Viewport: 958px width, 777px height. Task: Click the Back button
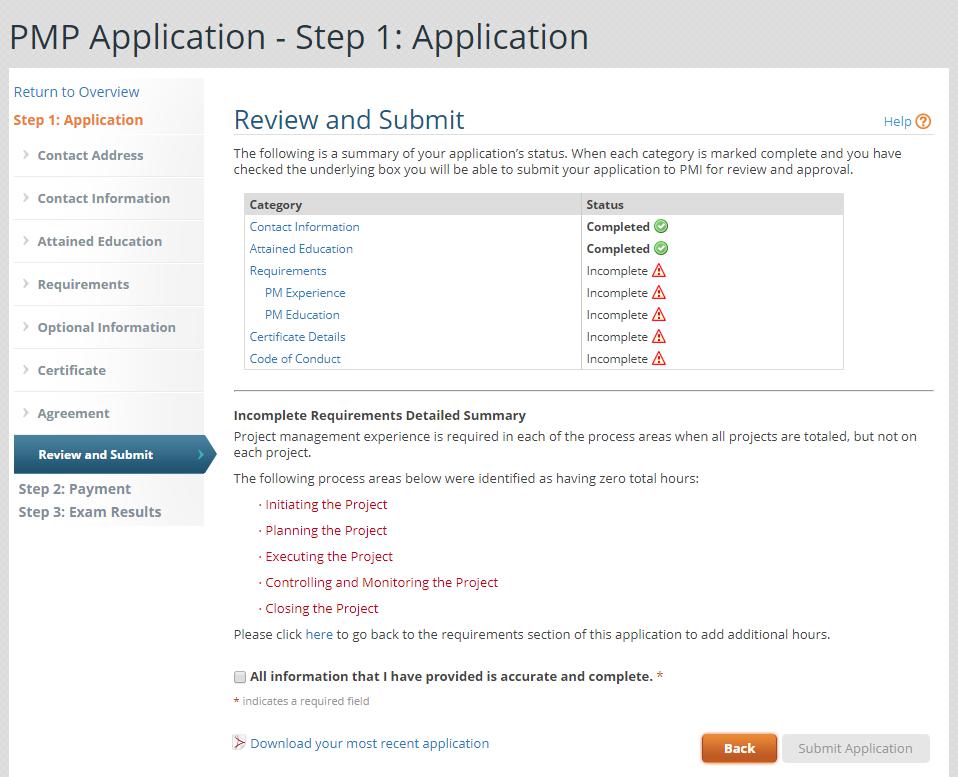click(739, 747)
